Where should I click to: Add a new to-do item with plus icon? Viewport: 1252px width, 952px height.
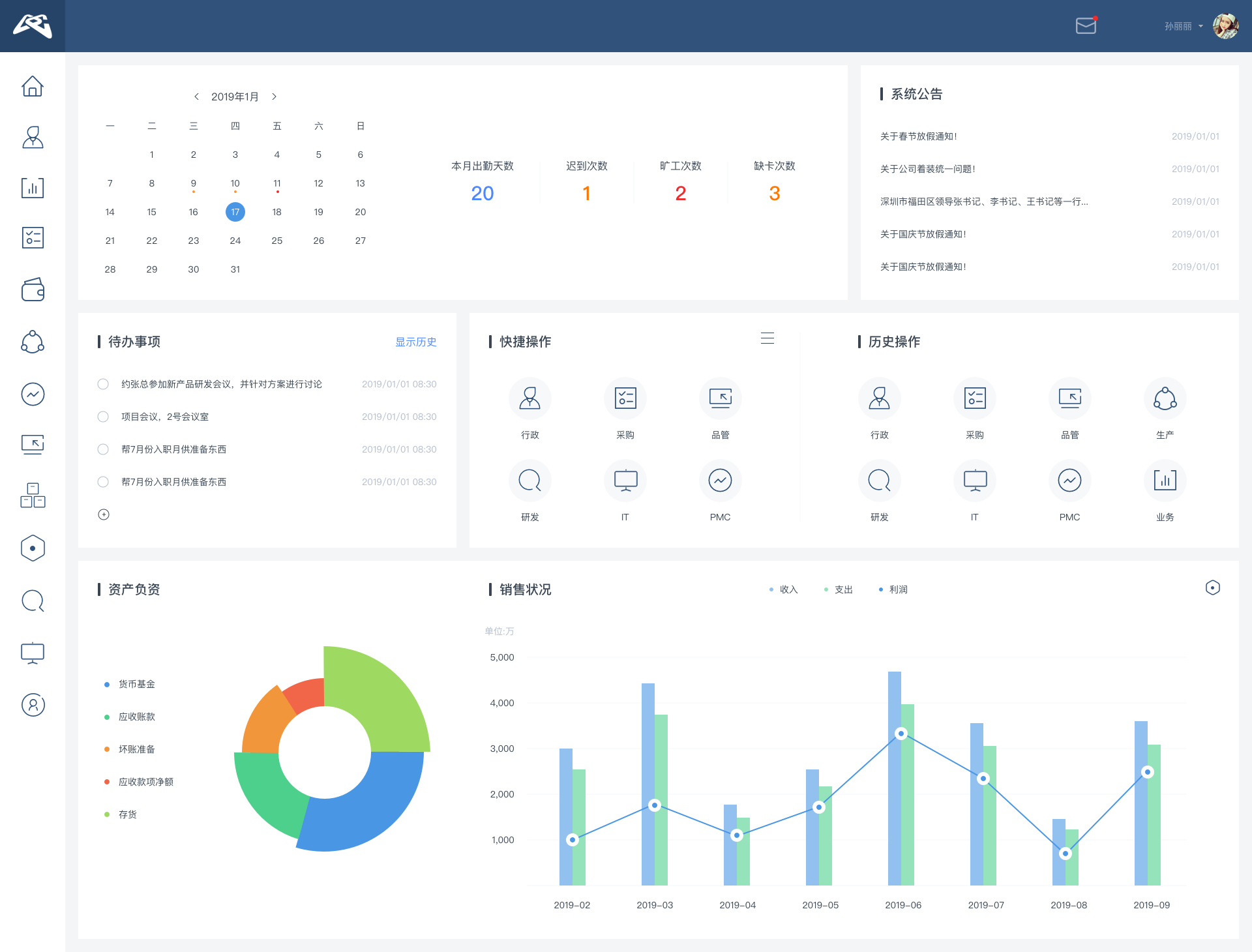tap(104, 514)
